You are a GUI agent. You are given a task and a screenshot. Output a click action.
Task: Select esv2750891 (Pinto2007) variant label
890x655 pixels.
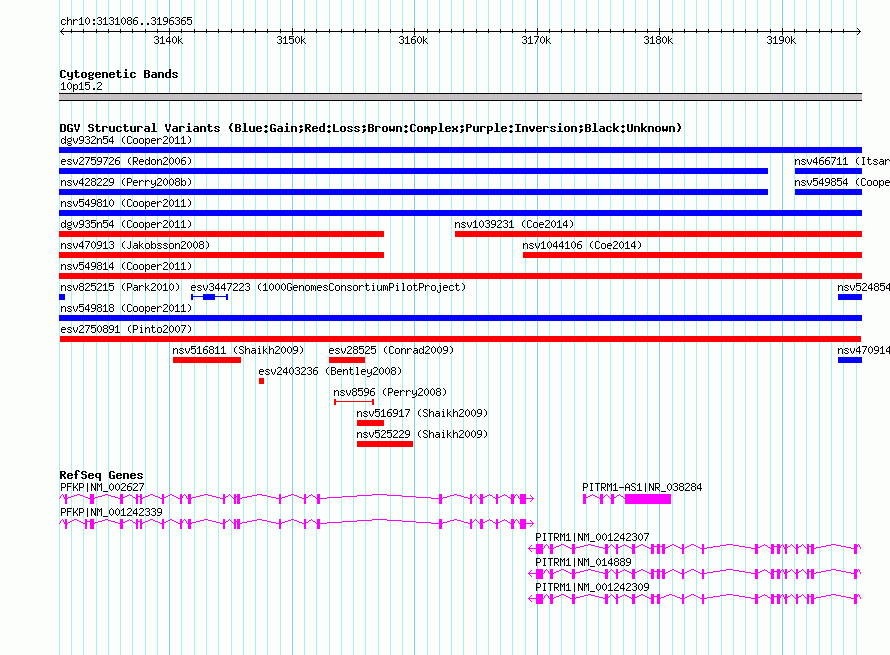tap(126, 329)
